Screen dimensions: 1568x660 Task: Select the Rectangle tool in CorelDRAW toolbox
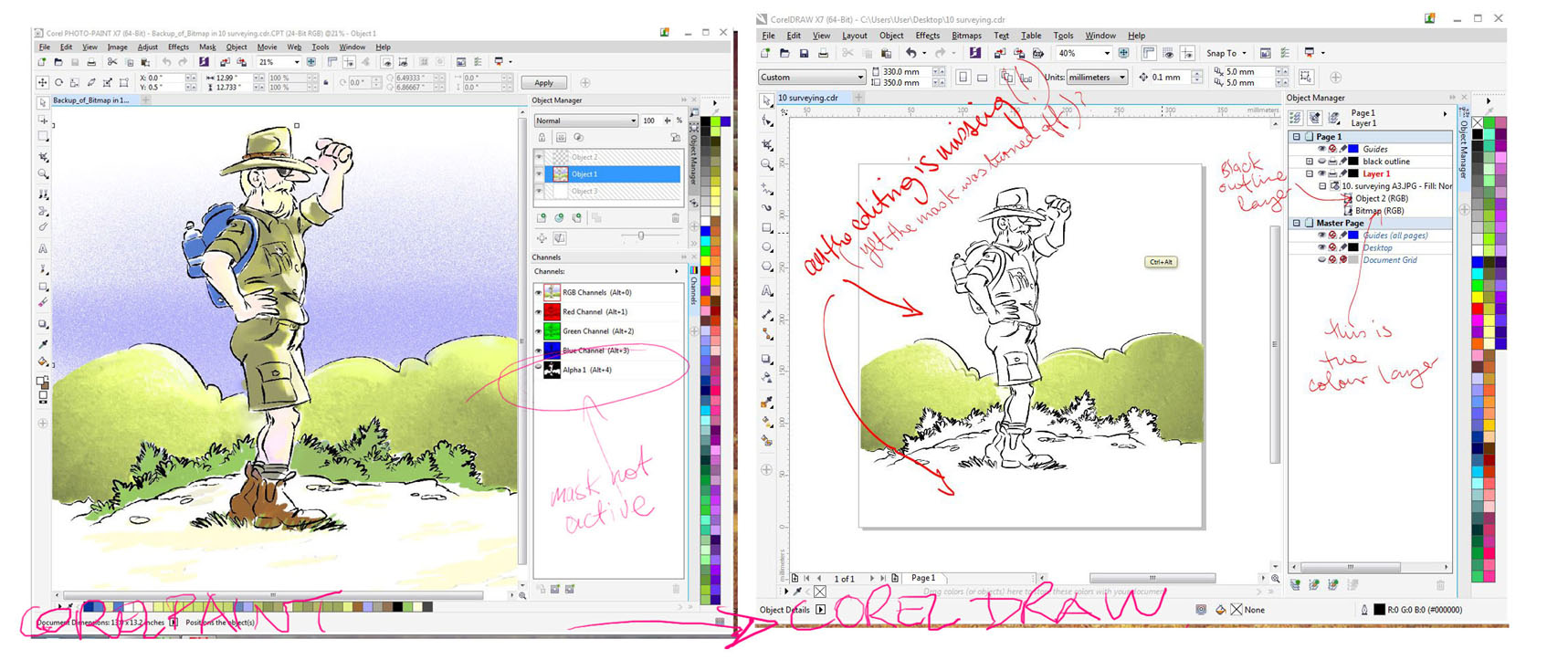click(767, 228)
